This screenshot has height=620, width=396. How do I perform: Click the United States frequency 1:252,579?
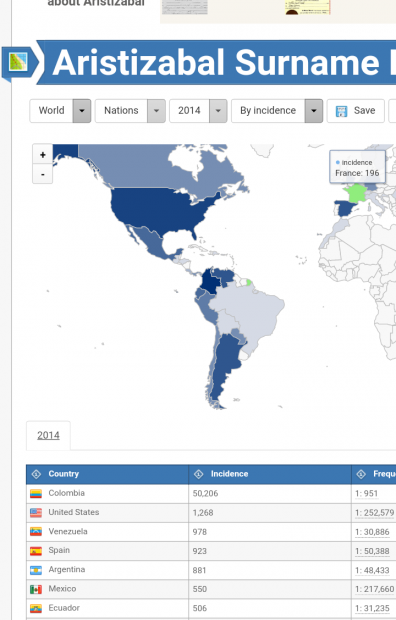375,513
